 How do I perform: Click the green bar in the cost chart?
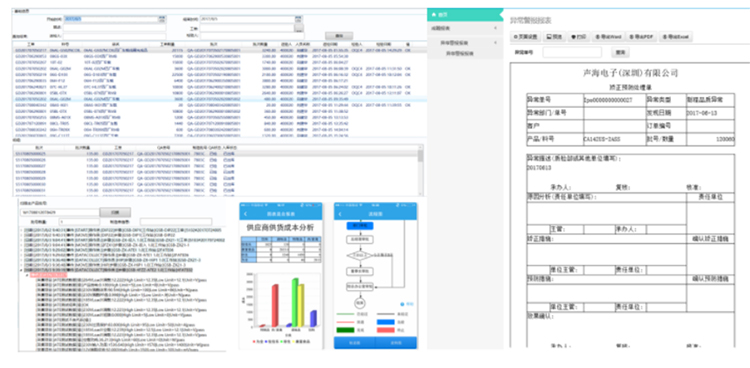[295, 302]
